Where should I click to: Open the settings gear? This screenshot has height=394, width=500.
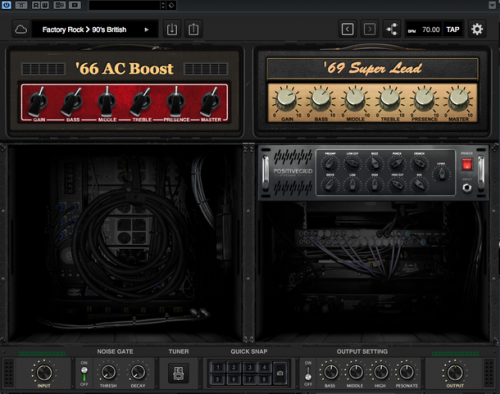tap(477, 29)
